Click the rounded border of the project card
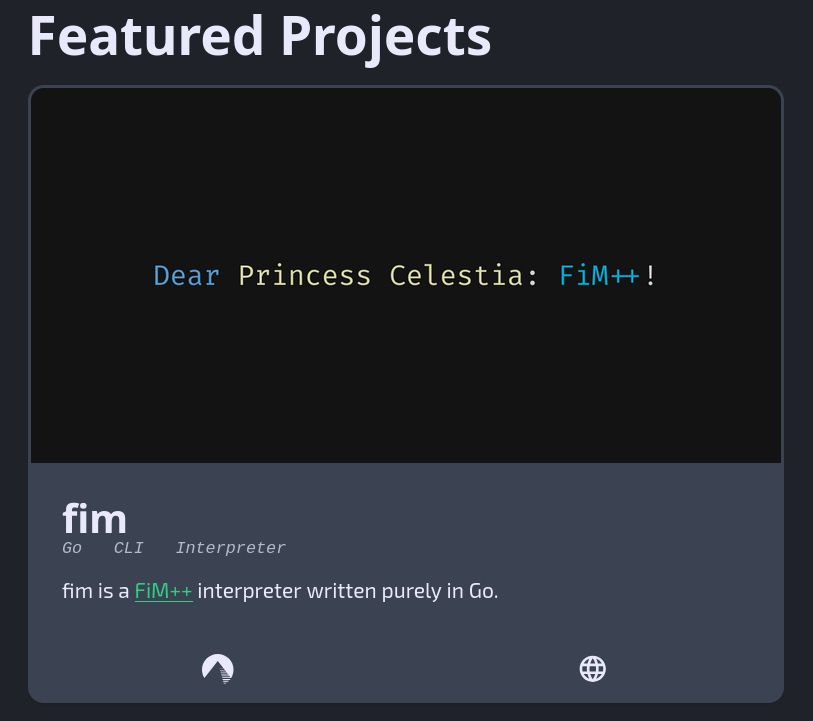 [405, 88]
